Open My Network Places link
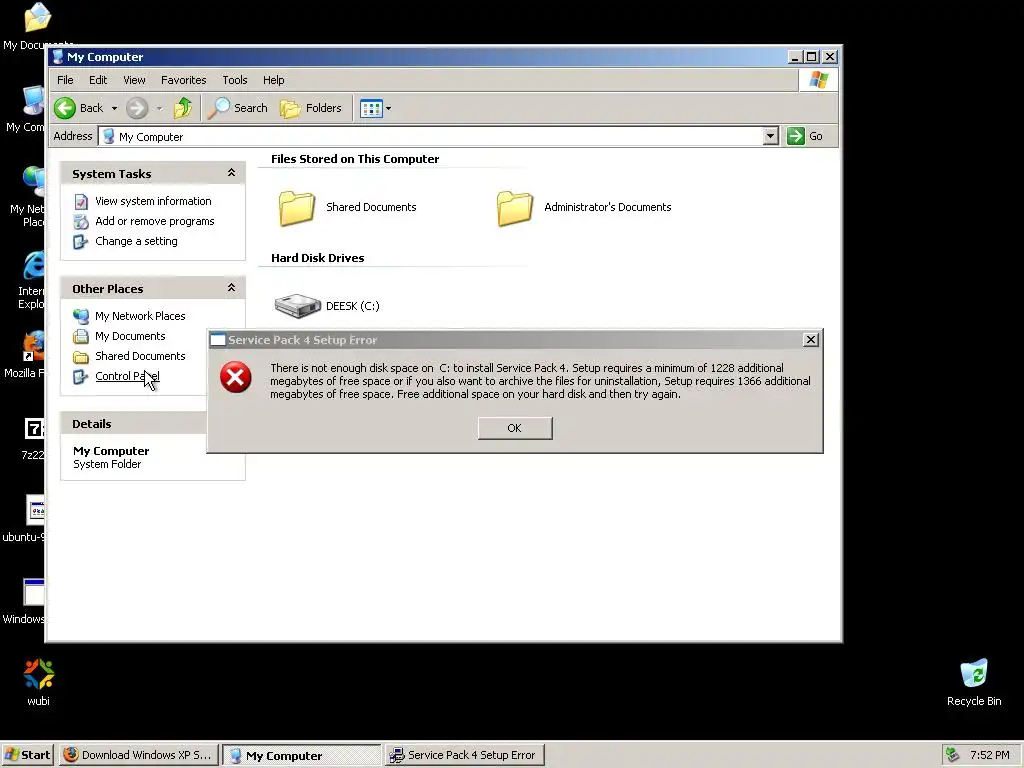The image size is (1024, 768). pos(140,316)
